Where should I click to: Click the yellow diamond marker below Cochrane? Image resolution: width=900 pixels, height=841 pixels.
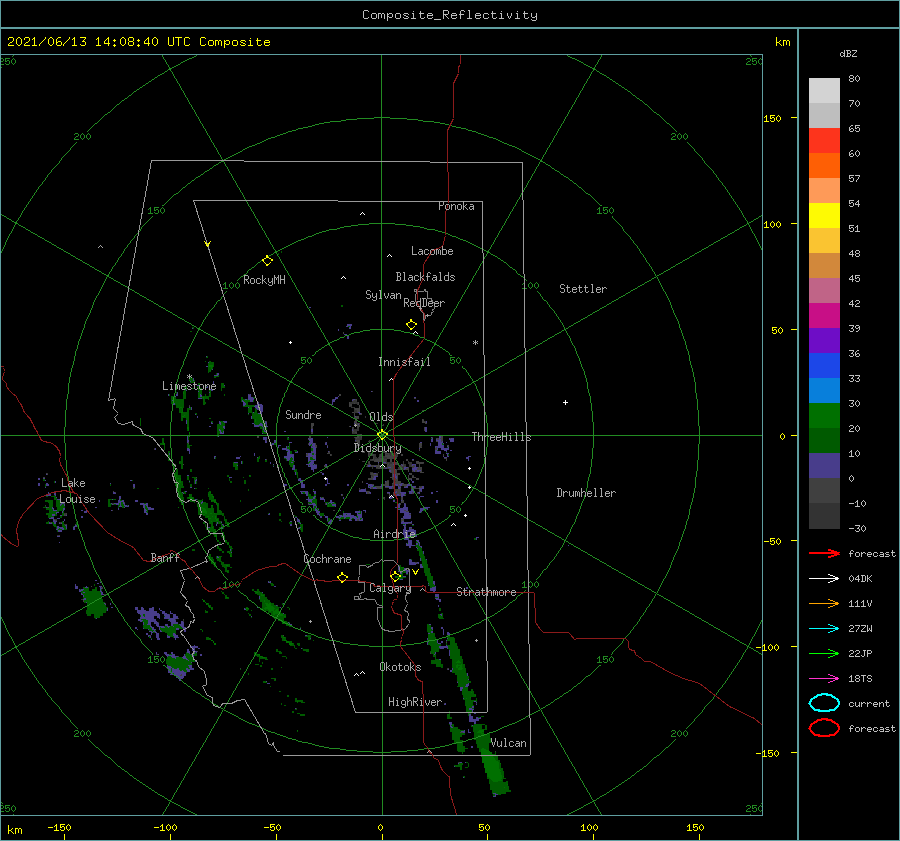342,578
